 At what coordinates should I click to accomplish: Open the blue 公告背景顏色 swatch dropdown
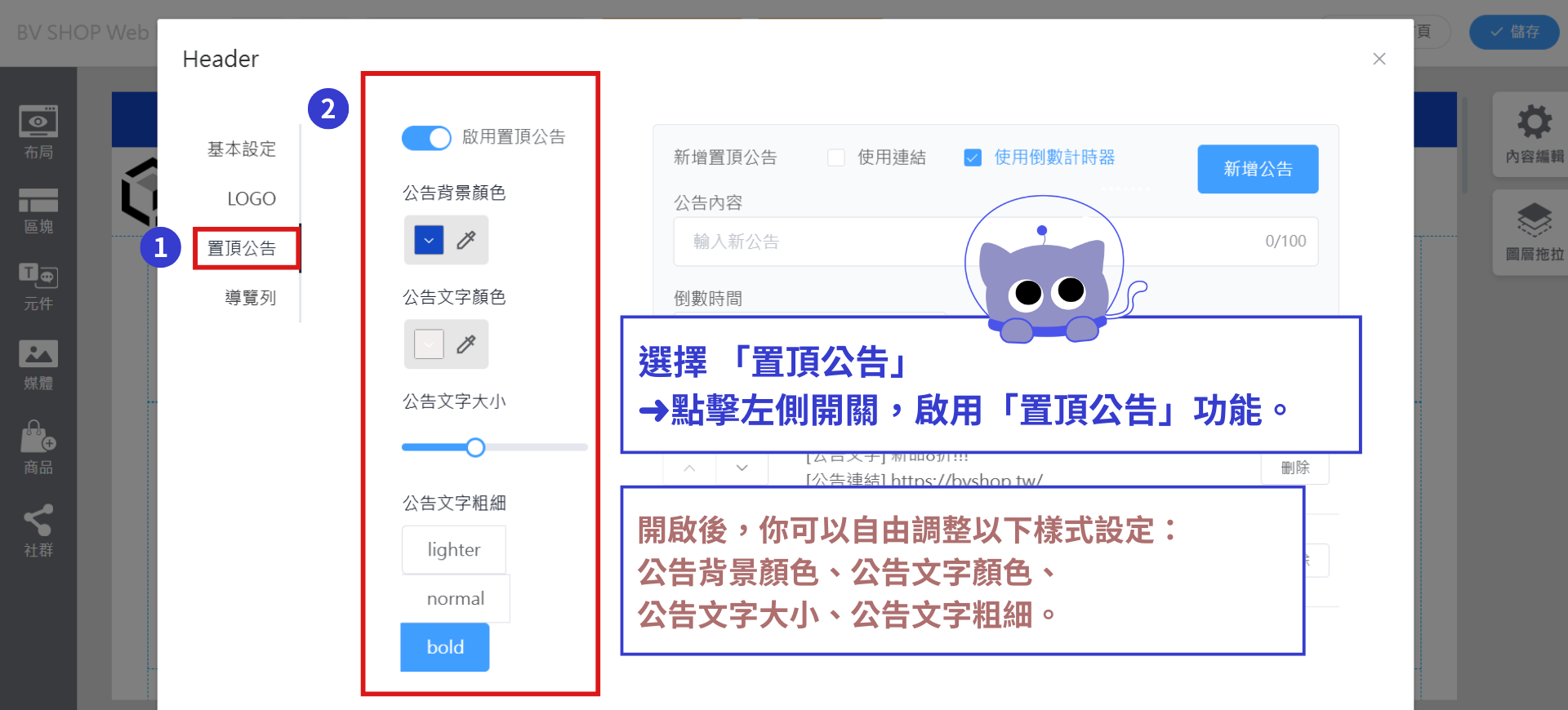(x=430, y=240)
